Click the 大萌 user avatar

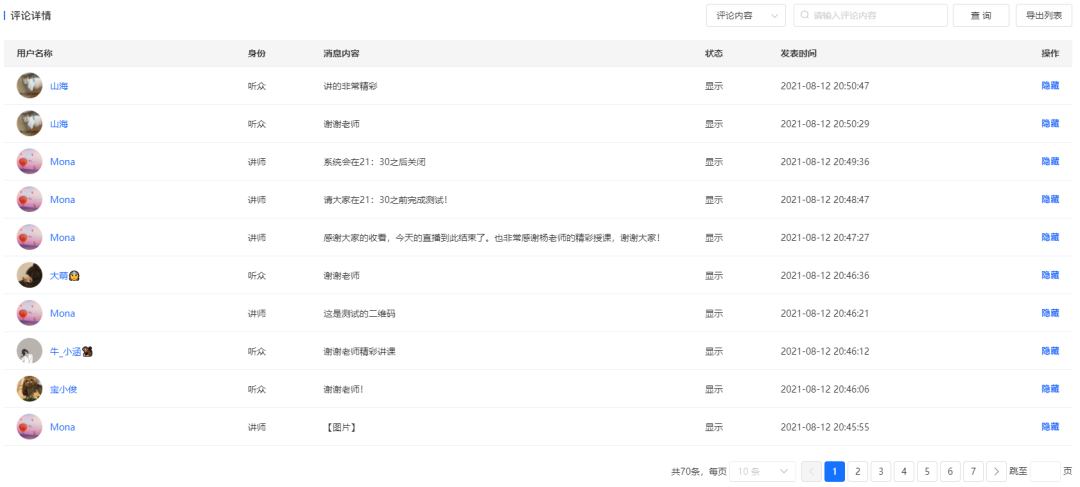[x=29, y=275]
